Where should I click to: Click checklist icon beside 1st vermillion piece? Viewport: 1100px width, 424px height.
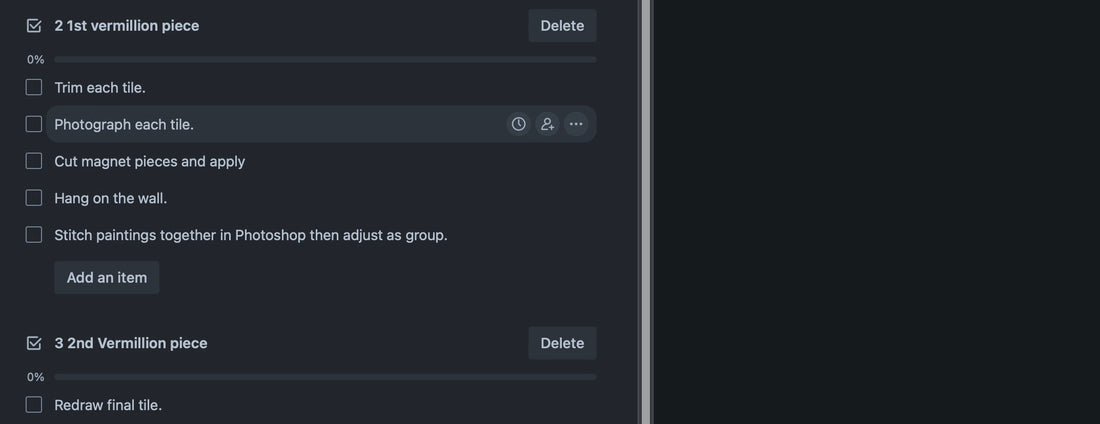[34, 26]
